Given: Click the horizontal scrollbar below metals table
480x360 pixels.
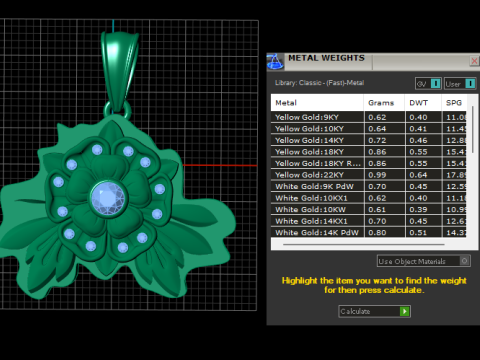Looking at the screenshot, I should point(363,244).
